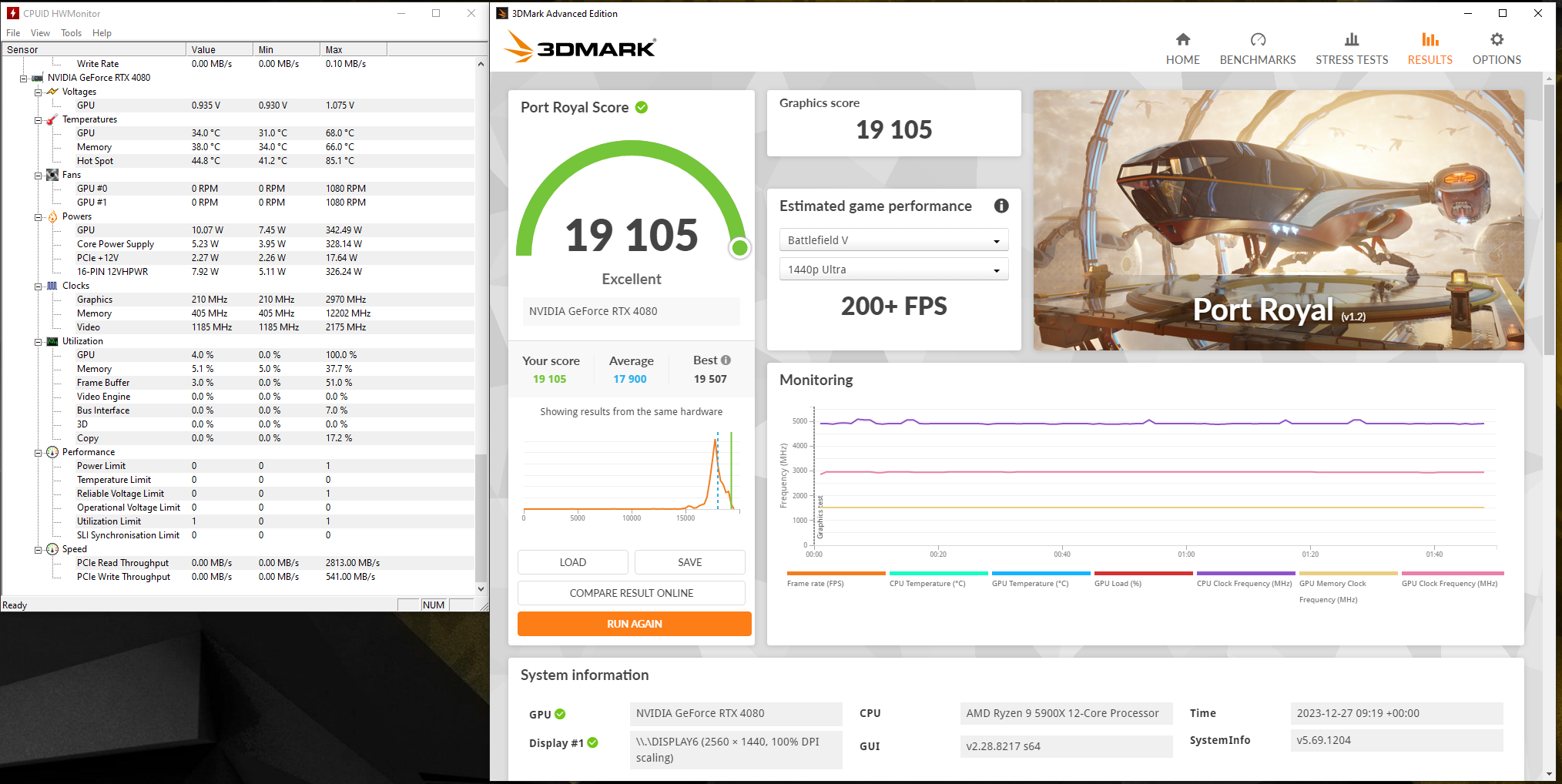The height and width of the screenshot is (784, 1562).
Task: Toggle the GPU Temperature (°C) chart series
Action: 1041,578
